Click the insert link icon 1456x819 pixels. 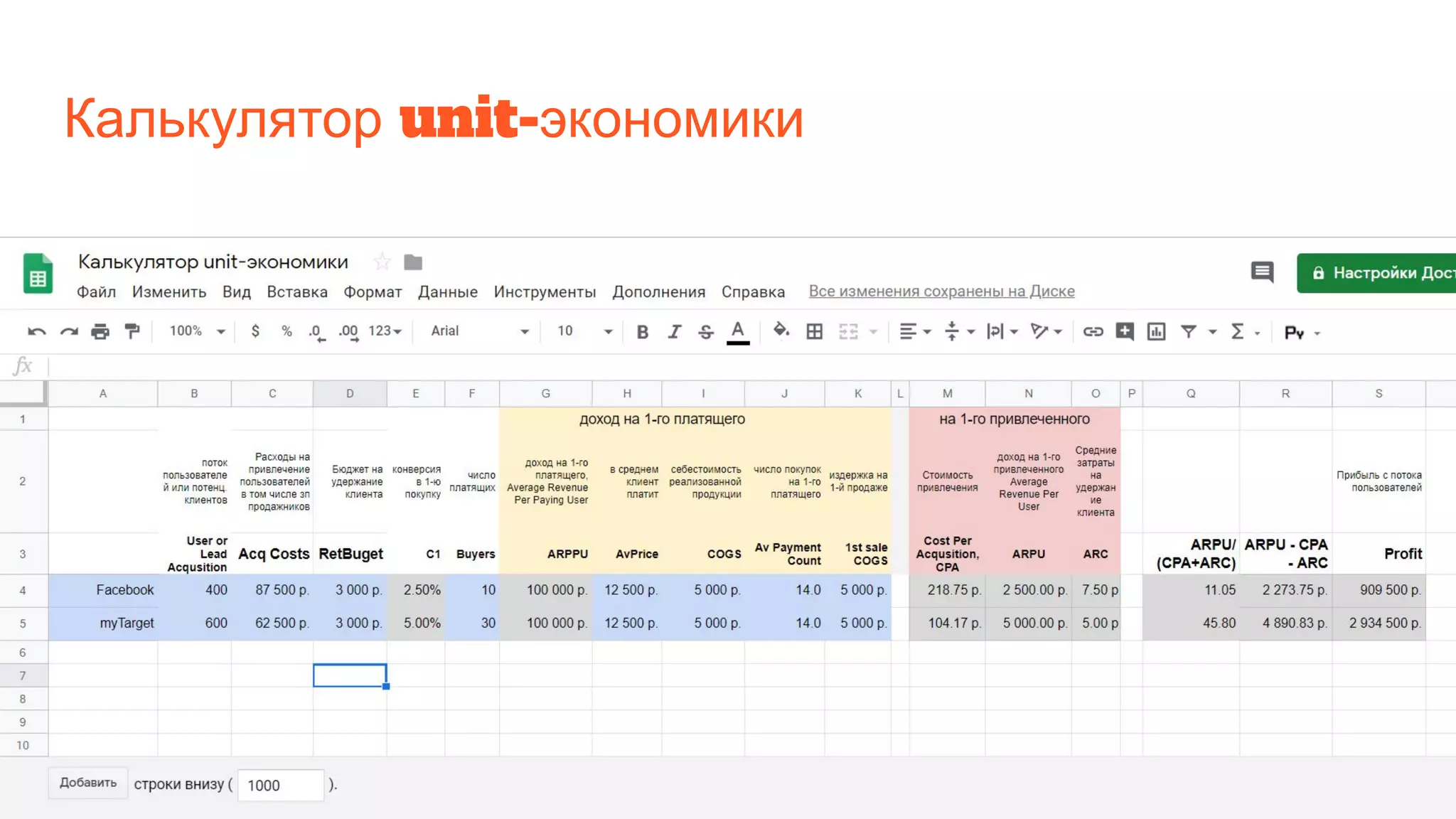click(1093, 331)
